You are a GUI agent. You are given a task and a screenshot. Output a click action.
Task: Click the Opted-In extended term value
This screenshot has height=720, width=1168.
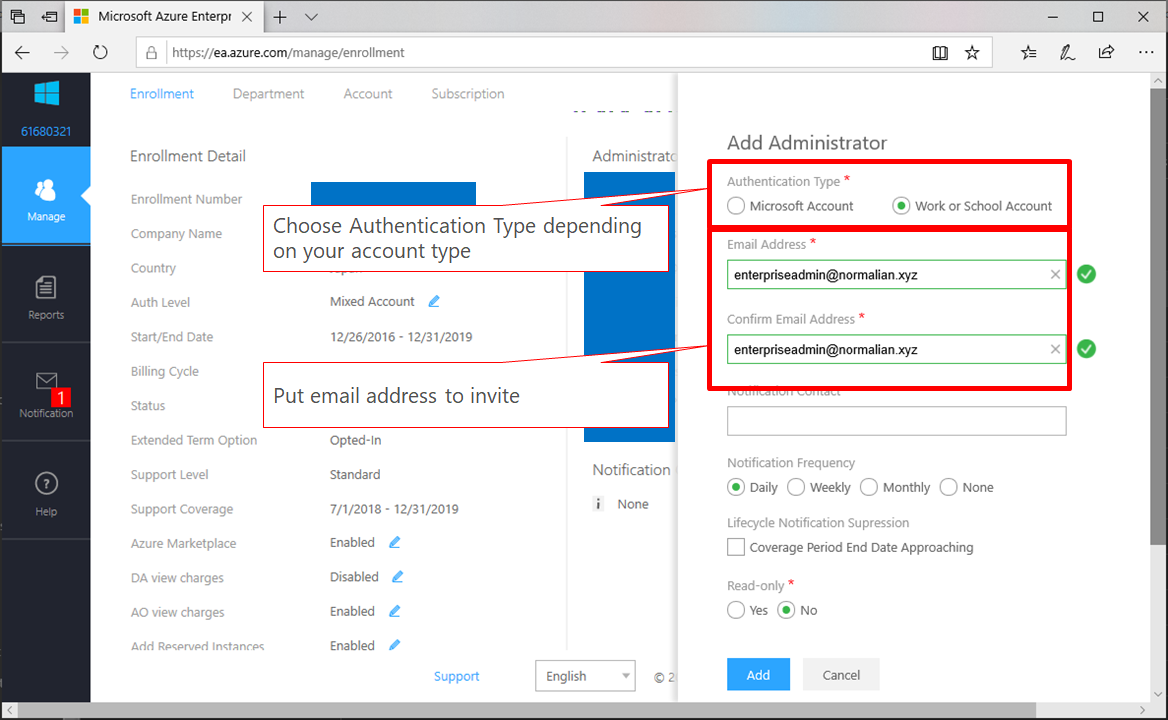tap(355, 440)
